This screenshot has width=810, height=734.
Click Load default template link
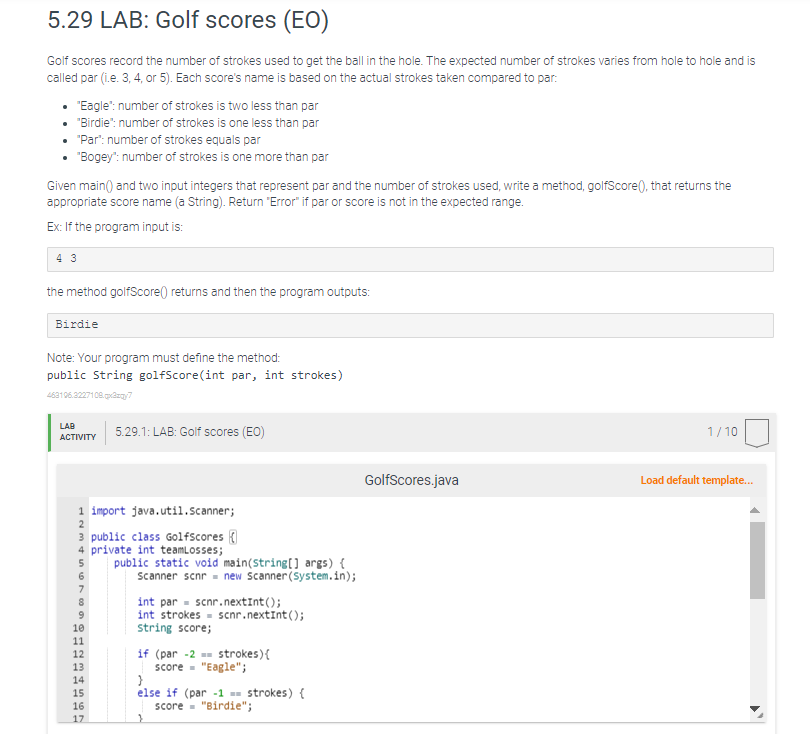pos(696,480)
